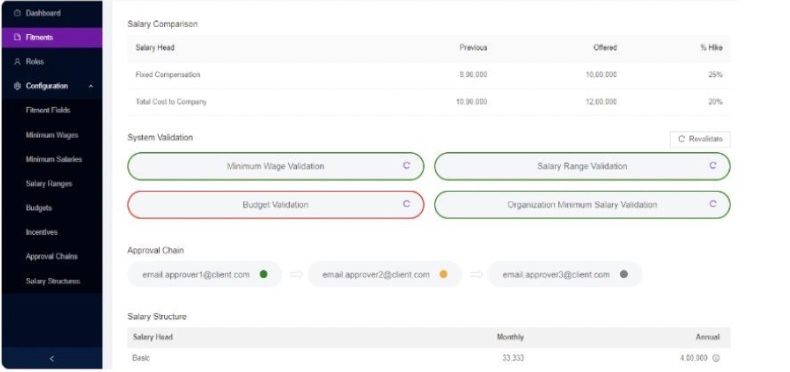Refresh Budget Validation icon
Image resolution: width=790 pixels, height=372 pixels.
pyautogui.click(x=407, y=204)
